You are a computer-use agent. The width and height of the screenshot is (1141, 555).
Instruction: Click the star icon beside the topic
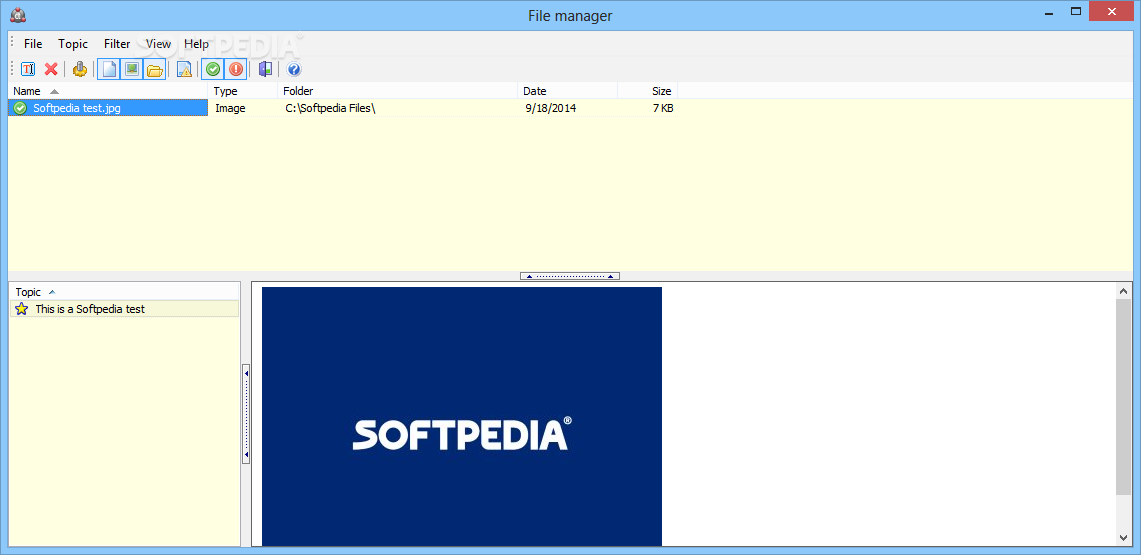[x=22, y=308]
